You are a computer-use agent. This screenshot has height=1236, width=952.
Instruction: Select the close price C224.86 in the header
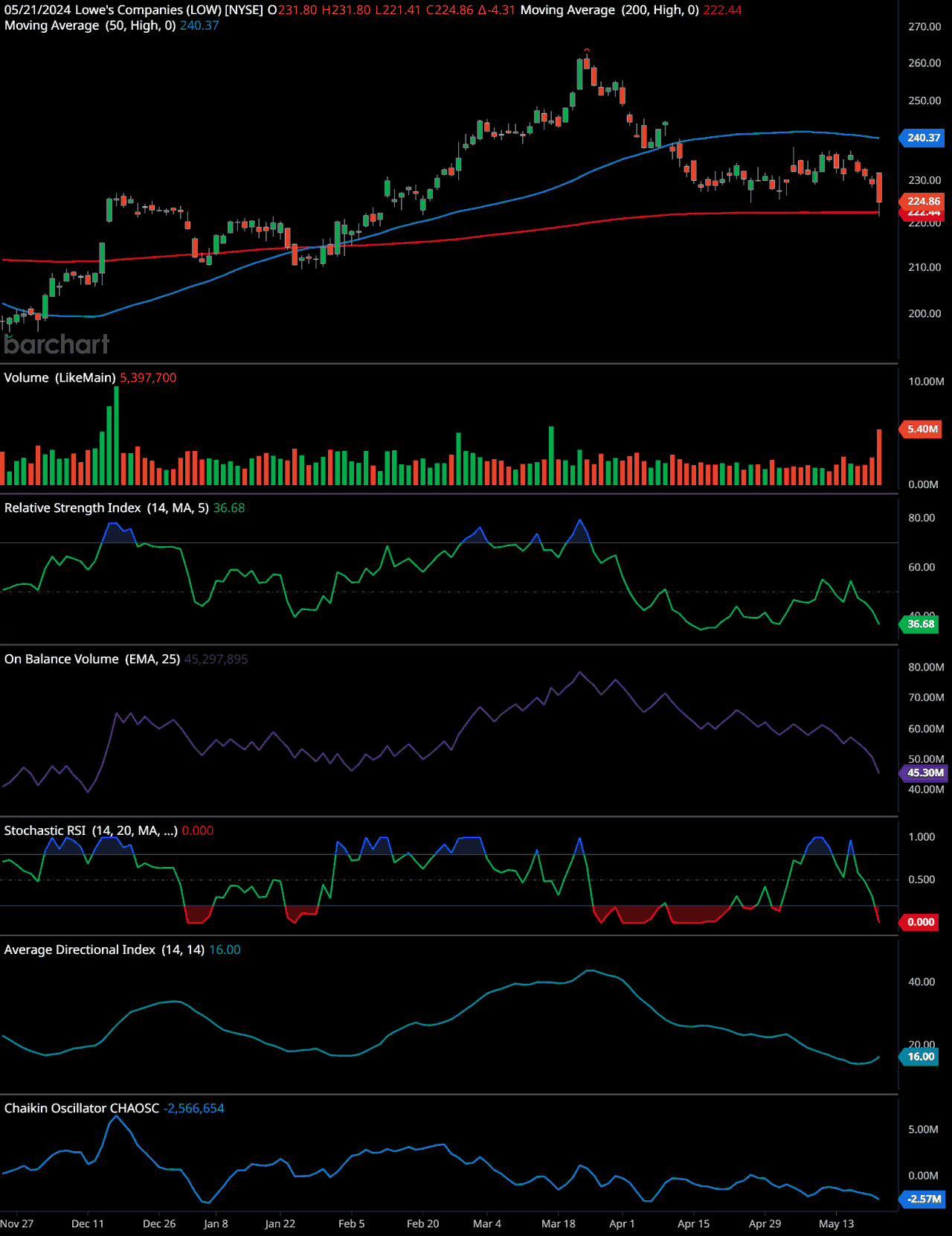point(450,10)
